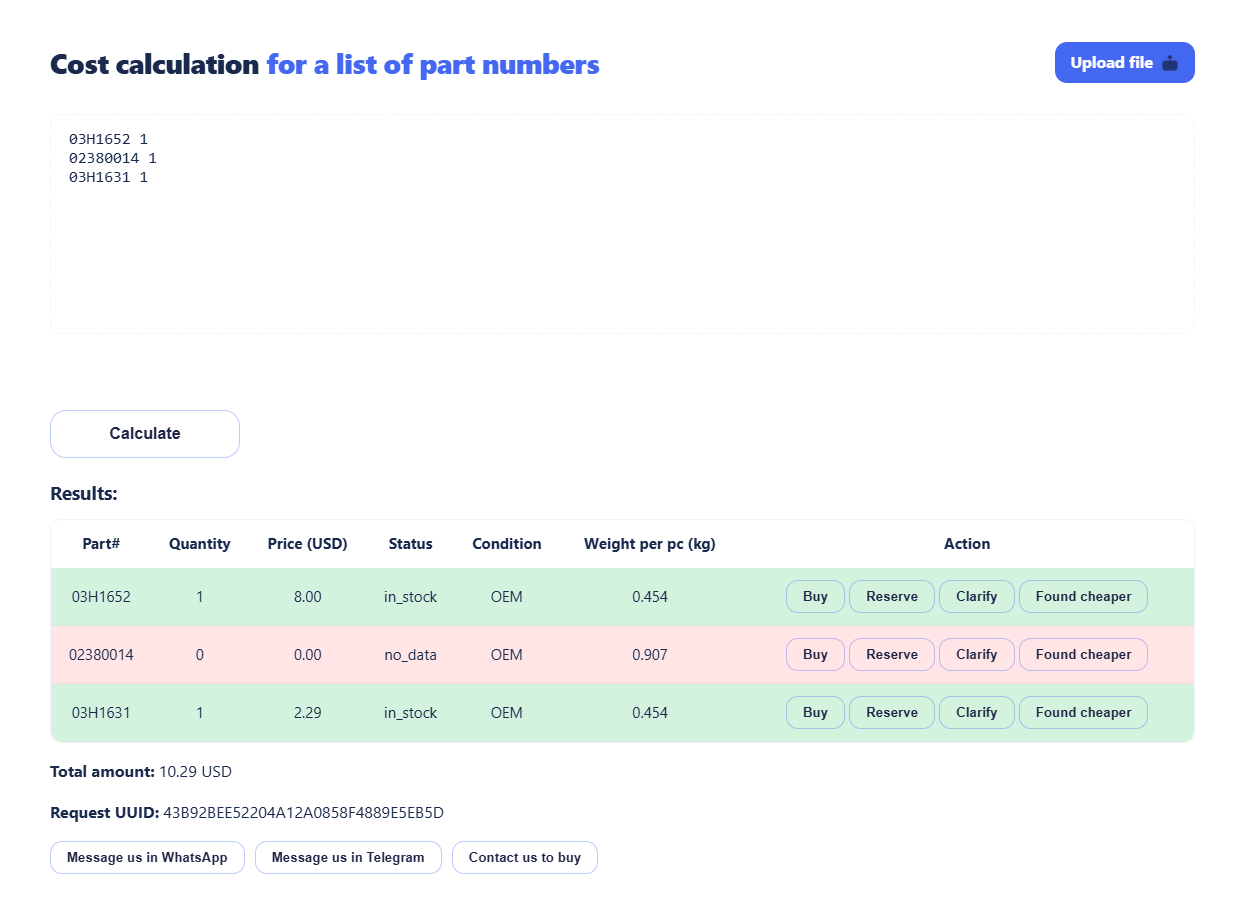Report Found cheaper for 02380014
The width and height of the screenshot is (1248, 918).
(1083, 655)
